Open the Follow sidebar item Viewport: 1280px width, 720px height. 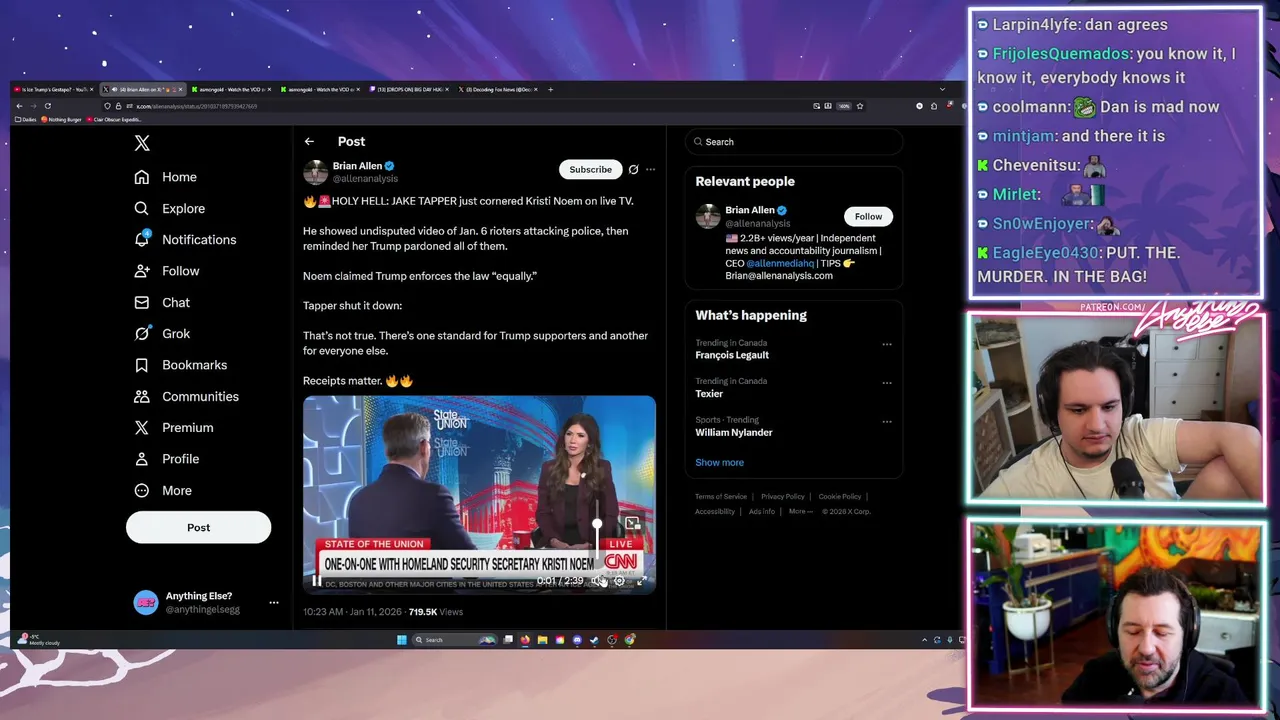pyautogui.click(x=167, y=271)
